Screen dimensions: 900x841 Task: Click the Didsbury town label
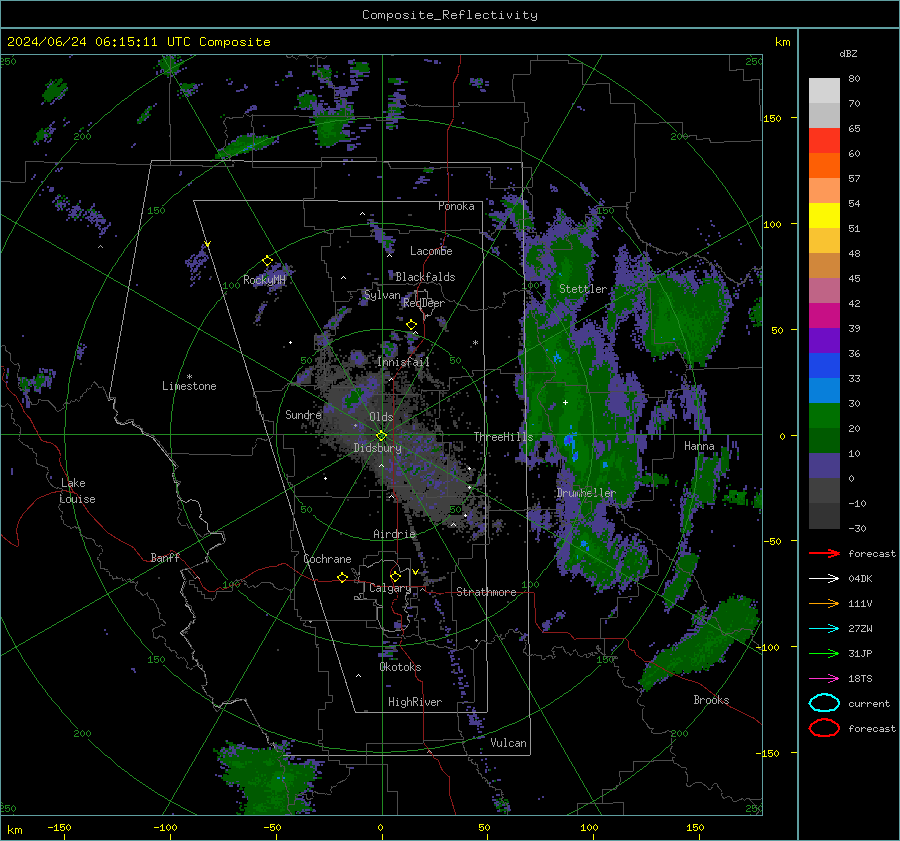pos(377,448)
